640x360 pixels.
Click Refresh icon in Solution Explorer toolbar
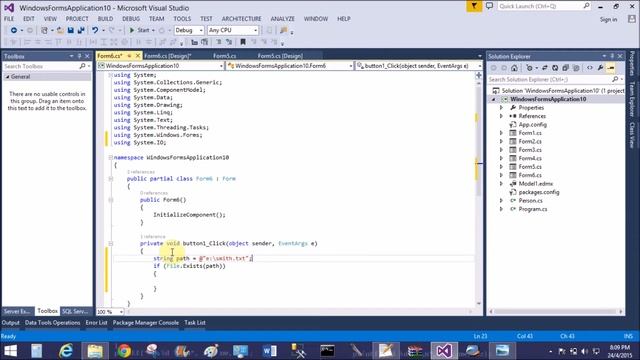pos(555,68)
